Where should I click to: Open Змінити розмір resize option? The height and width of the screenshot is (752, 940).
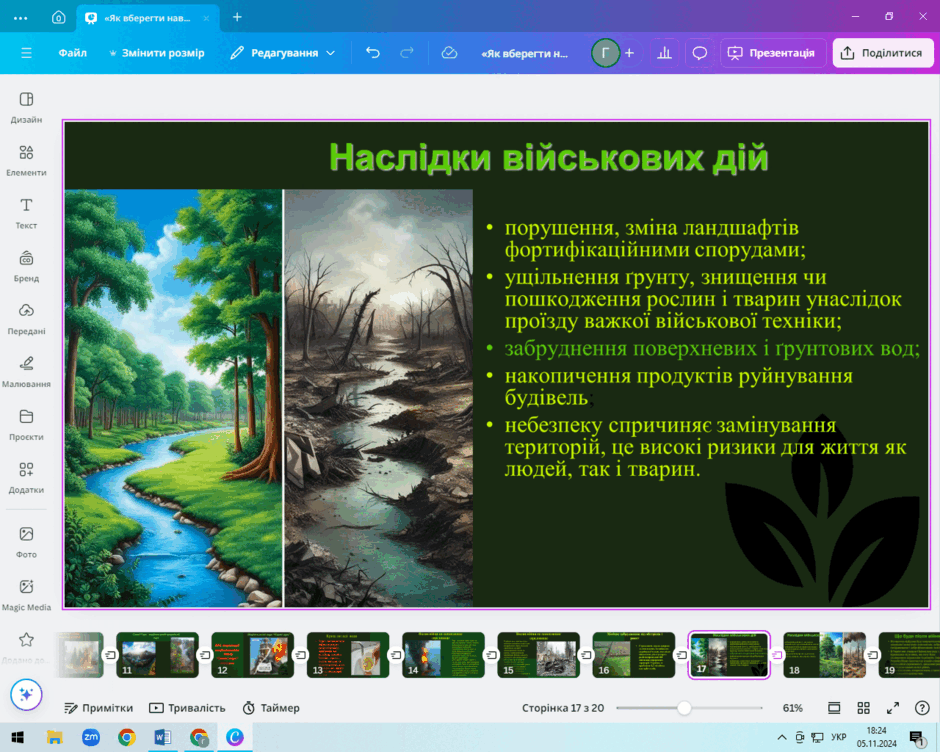coord(156,53)
